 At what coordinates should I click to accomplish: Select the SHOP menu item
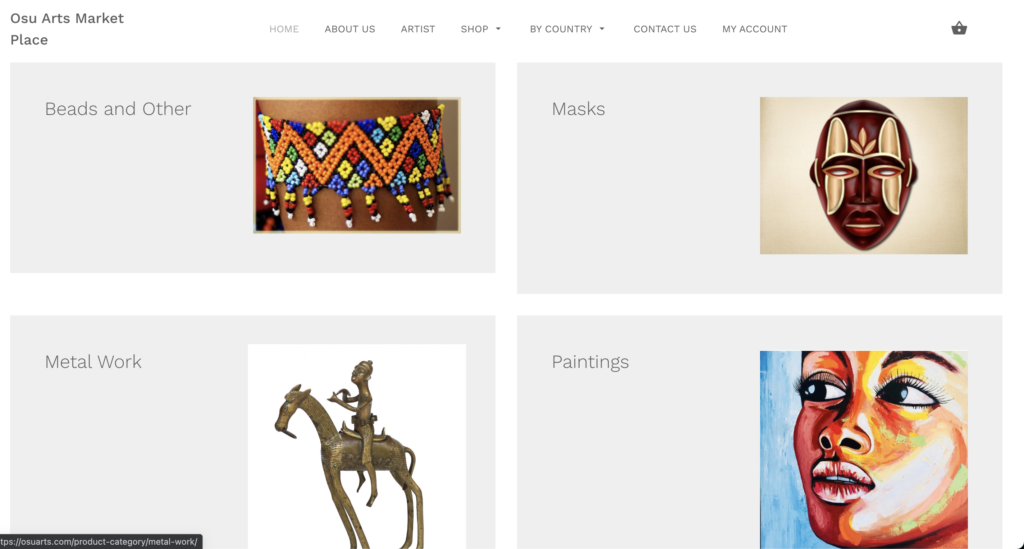pos(475,29)
